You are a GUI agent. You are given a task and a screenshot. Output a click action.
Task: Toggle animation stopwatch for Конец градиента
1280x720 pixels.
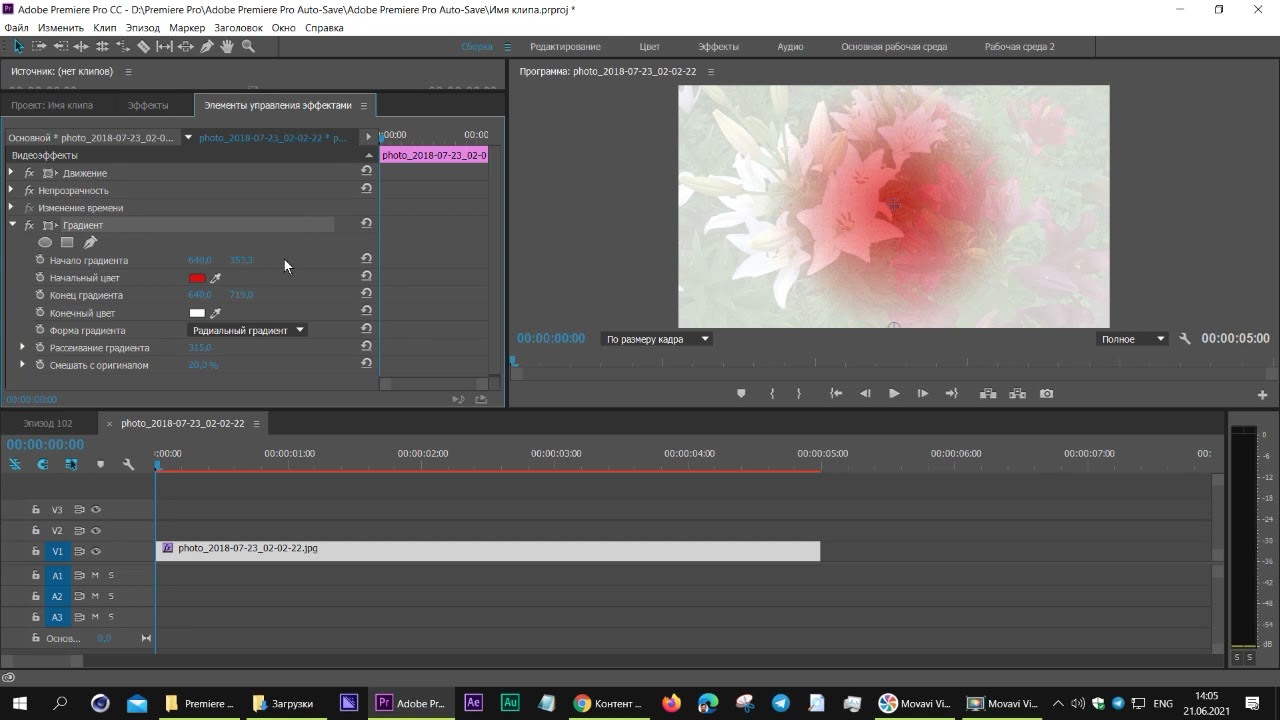(x=40, y=295)
